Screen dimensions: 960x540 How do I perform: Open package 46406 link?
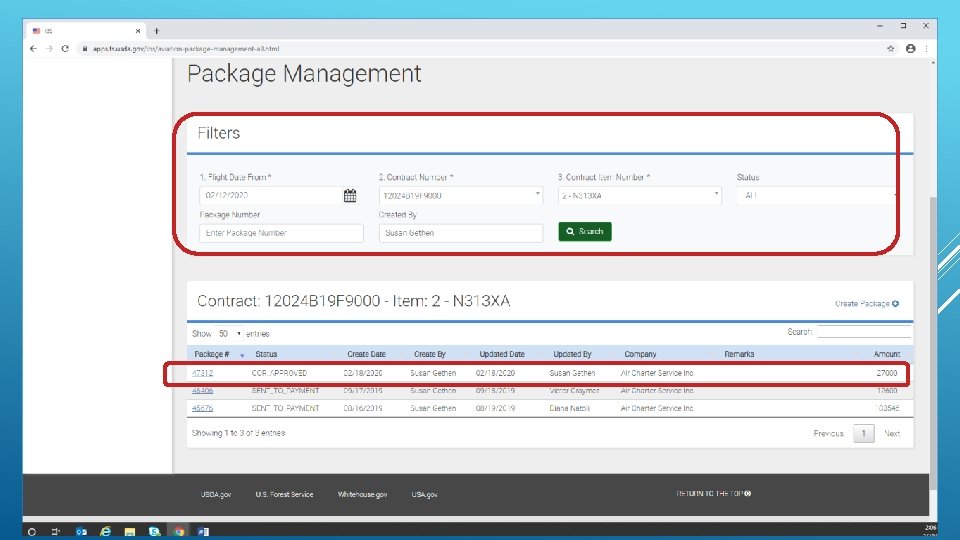point(202,391)
